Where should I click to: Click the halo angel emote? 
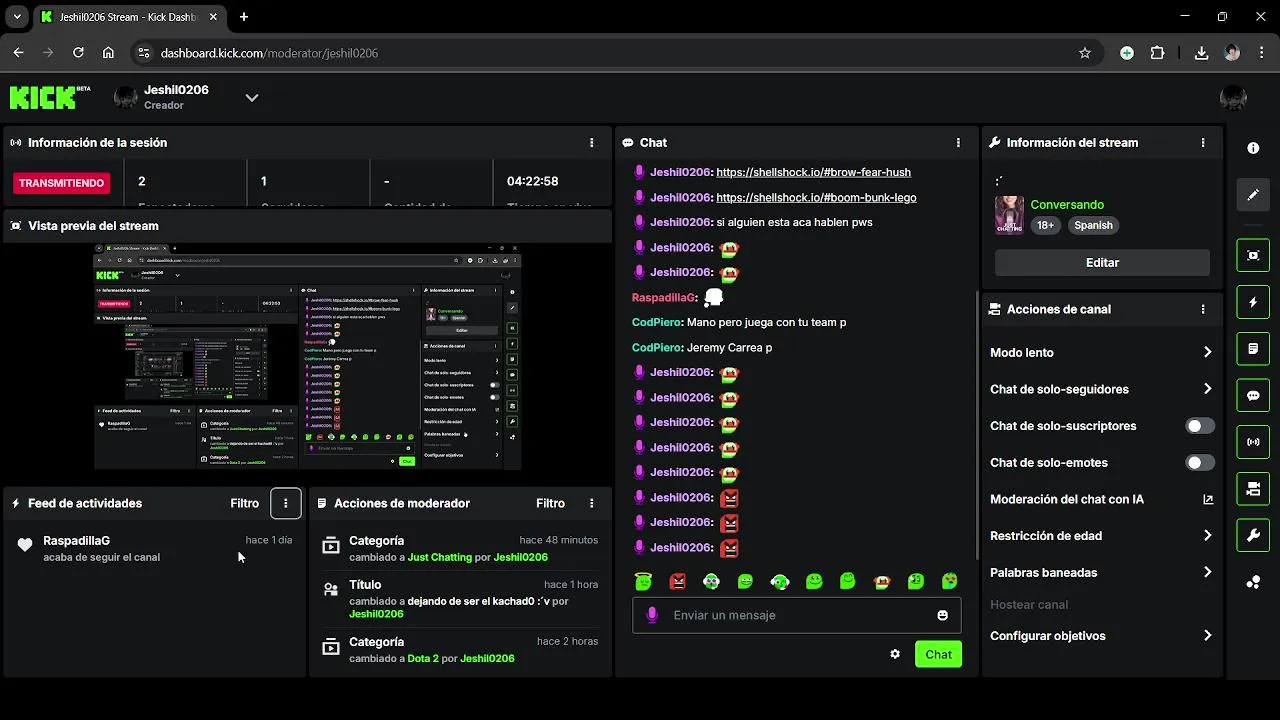tap(644, 581)
